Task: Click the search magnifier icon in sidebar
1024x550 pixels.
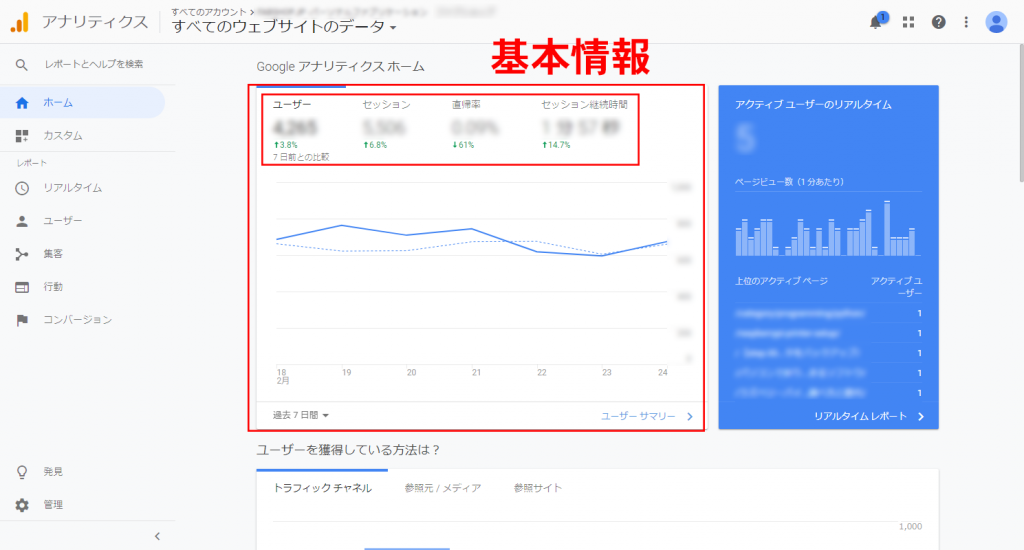Action: click(22, 65)
